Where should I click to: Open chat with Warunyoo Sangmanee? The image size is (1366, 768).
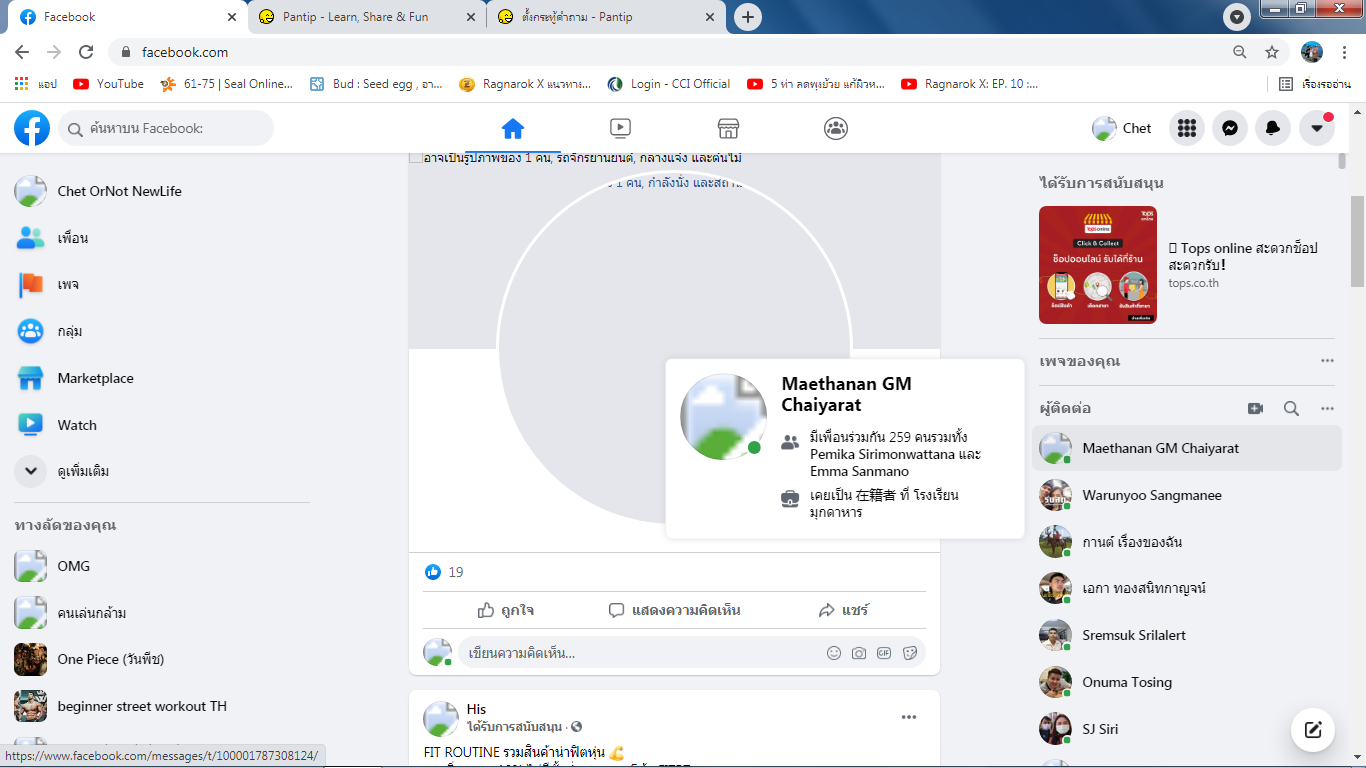pyautogui.click(x=1187, y=495)
